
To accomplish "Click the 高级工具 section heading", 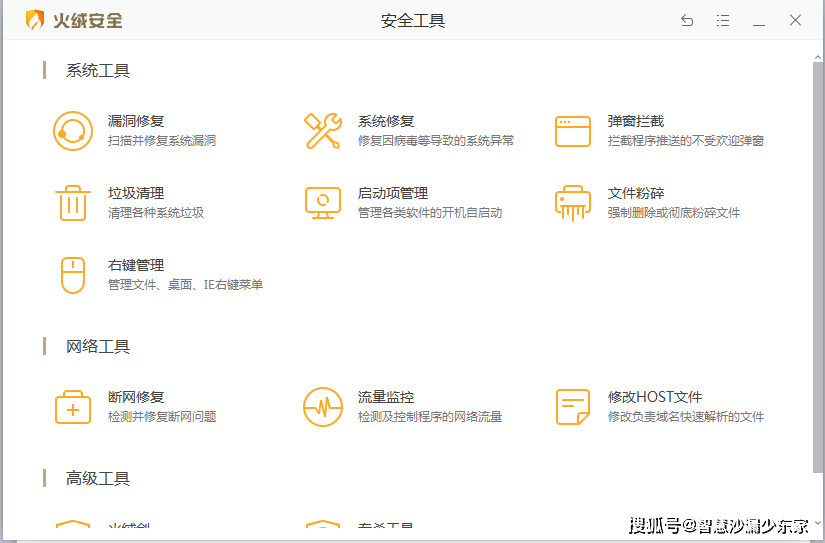I will coord(98,478).
